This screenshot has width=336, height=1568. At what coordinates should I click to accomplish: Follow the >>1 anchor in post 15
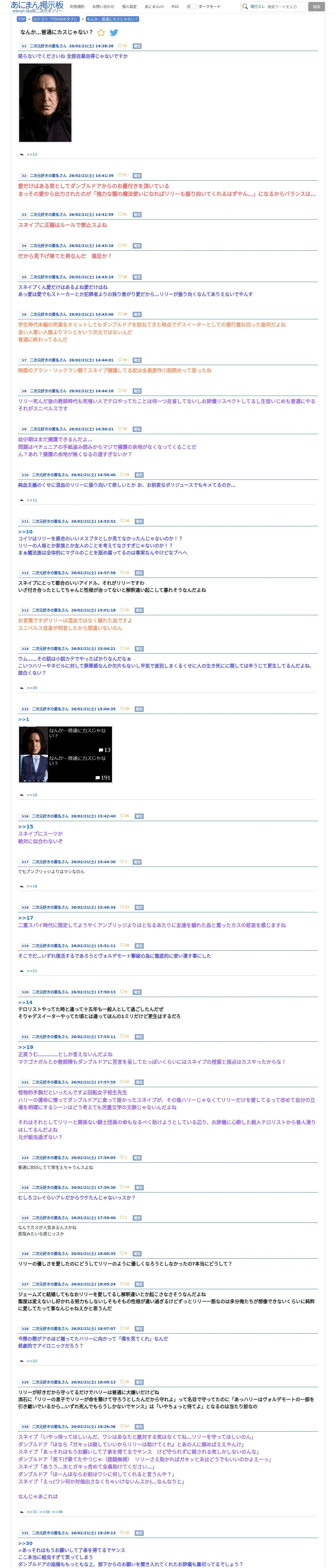coord(23,719)
